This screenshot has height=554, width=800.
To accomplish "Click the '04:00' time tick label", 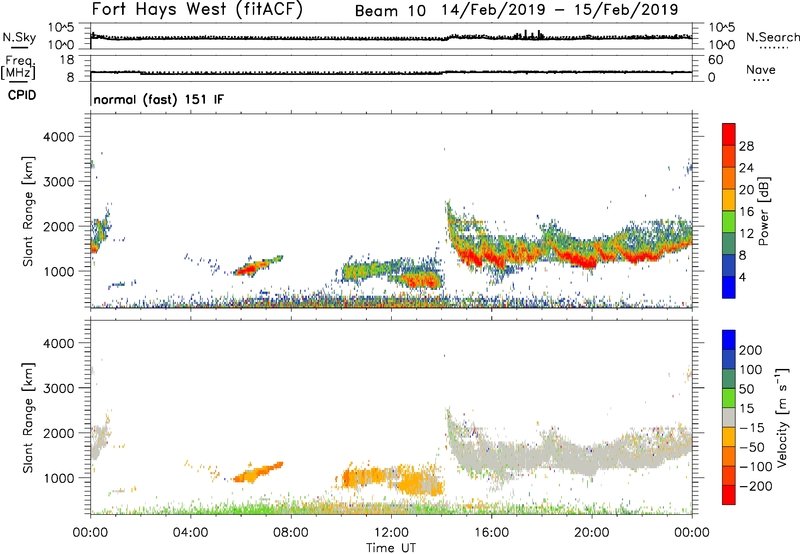I will [191, 533].
